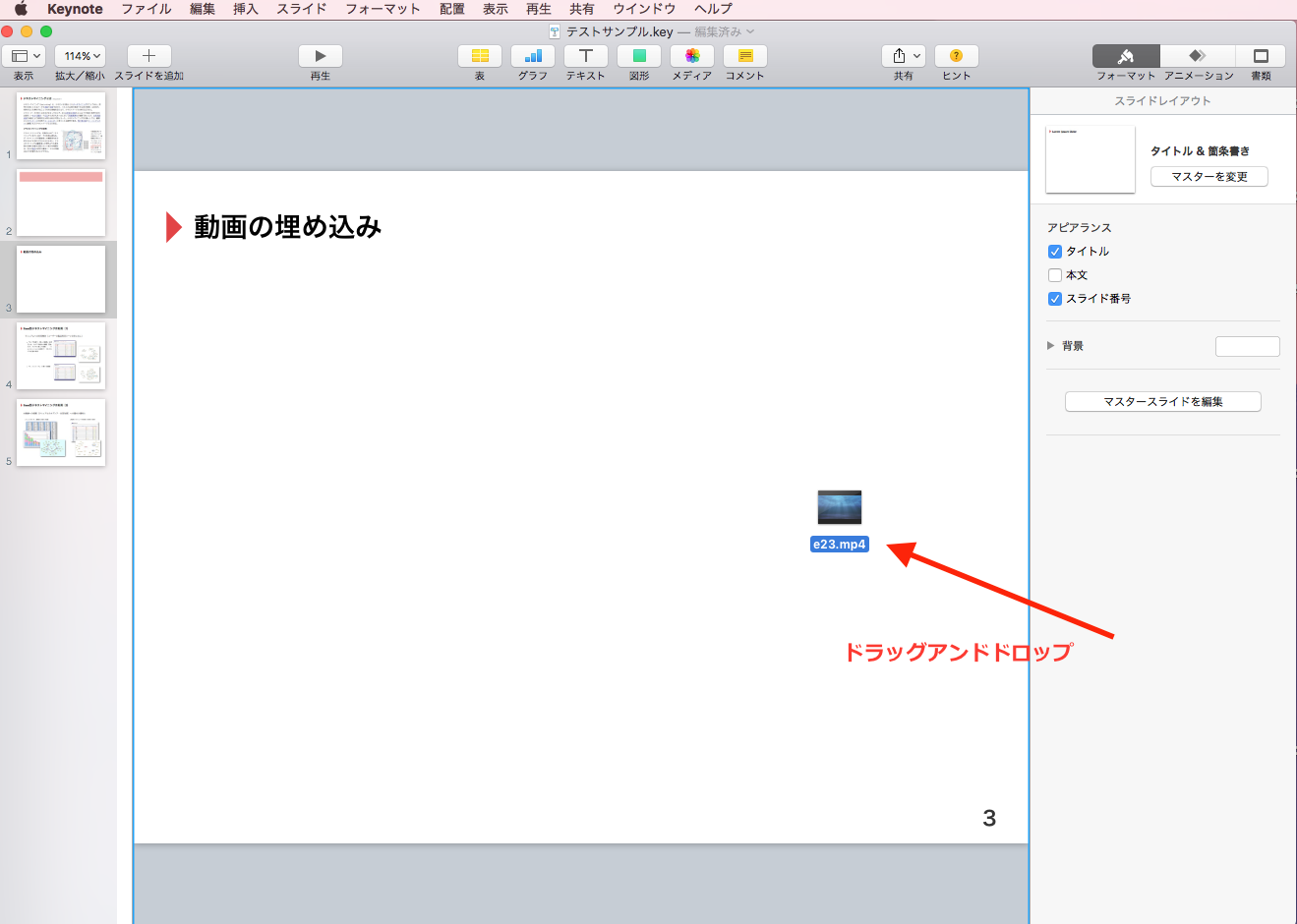Open the Chart (グラフ) toolbar icon
This screenshot has height=924, width=1297.
coord(533,56)
